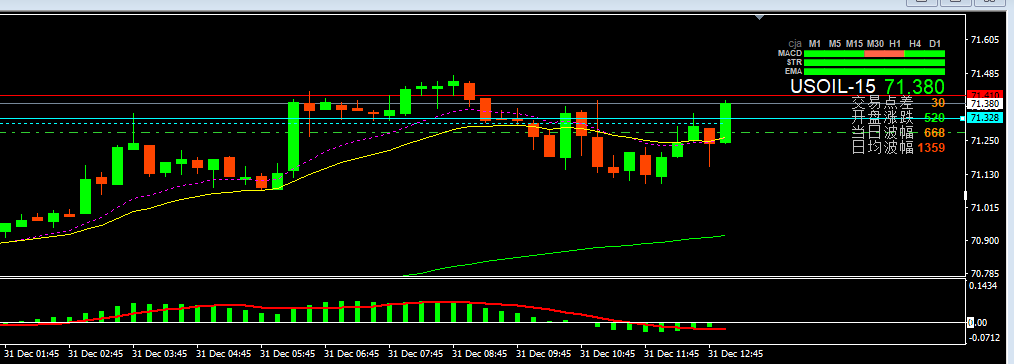This screenshot has width=1014, height=364.
Task: Click the 31 Dec 11:45 time label
Action: tap(673, 354)
